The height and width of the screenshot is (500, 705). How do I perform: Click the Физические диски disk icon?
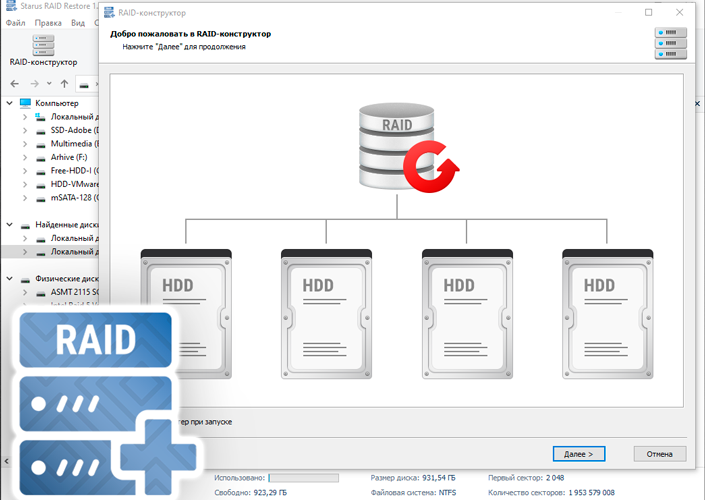click(26, 280)
